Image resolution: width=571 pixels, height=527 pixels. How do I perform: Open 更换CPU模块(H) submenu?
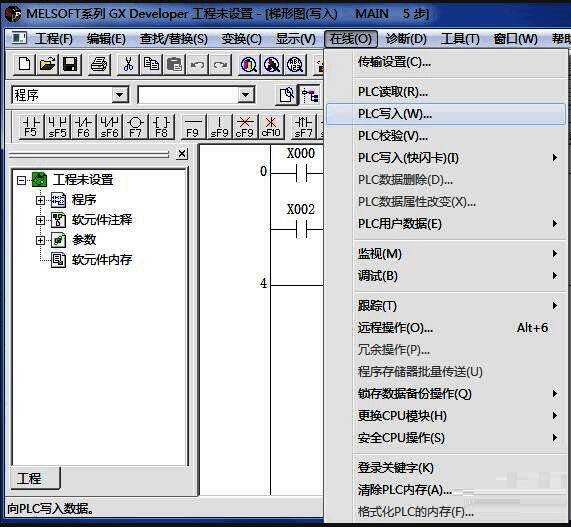point(446,416)
